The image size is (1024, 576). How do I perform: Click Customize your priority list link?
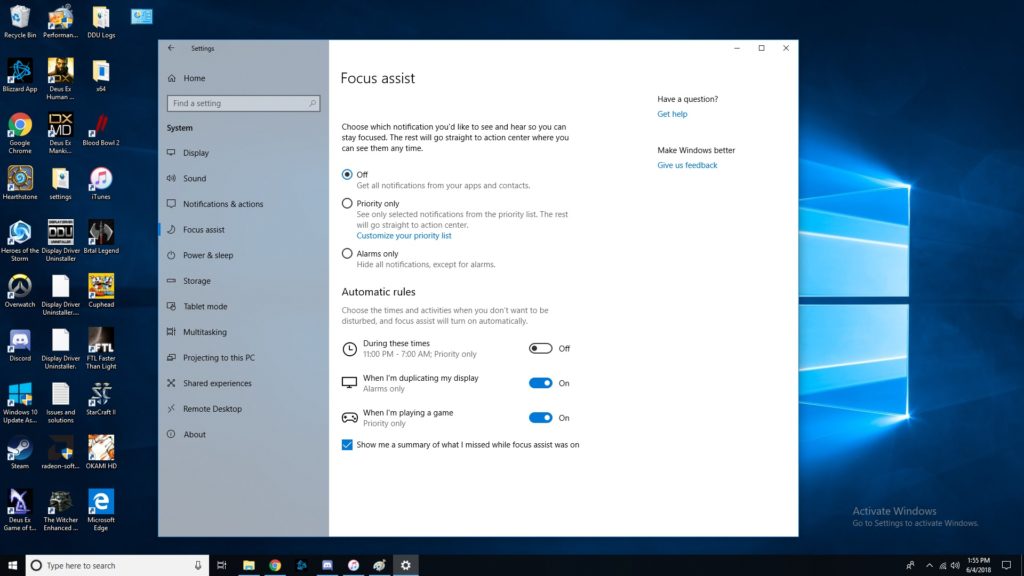[404, 236]
